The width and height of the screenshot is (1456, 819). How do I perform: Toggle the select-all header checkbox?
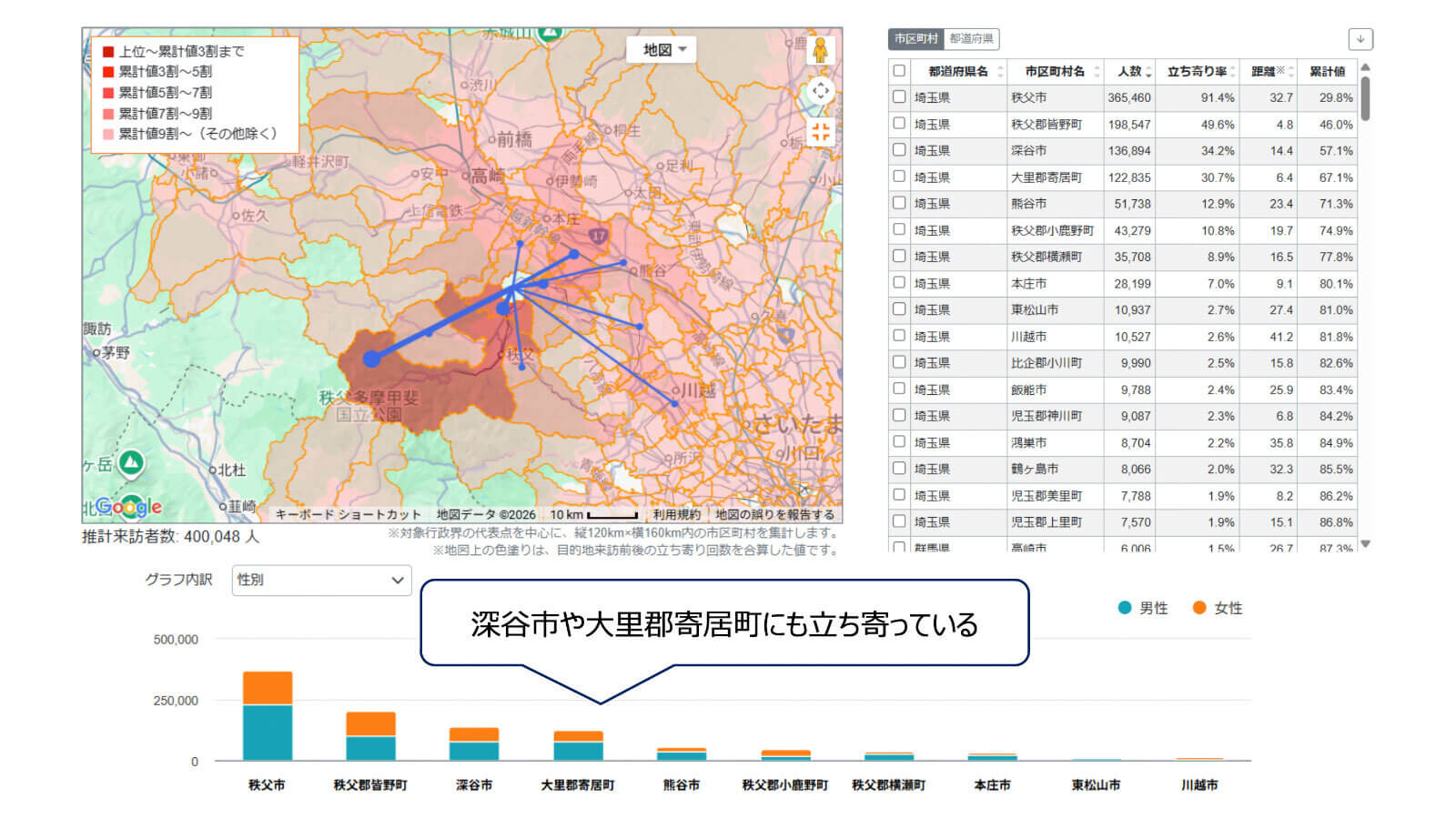899,71
